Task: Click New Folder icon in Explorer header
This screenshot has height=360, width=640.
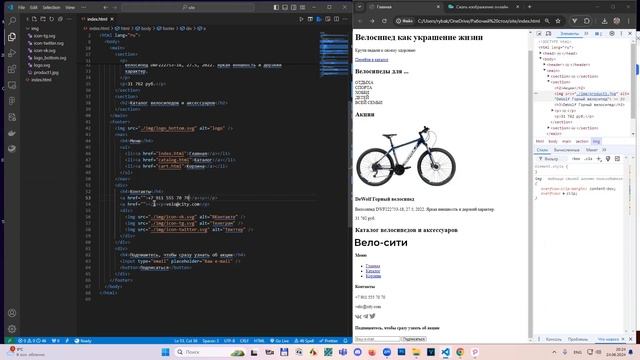Action: click(x=43, y=19)
